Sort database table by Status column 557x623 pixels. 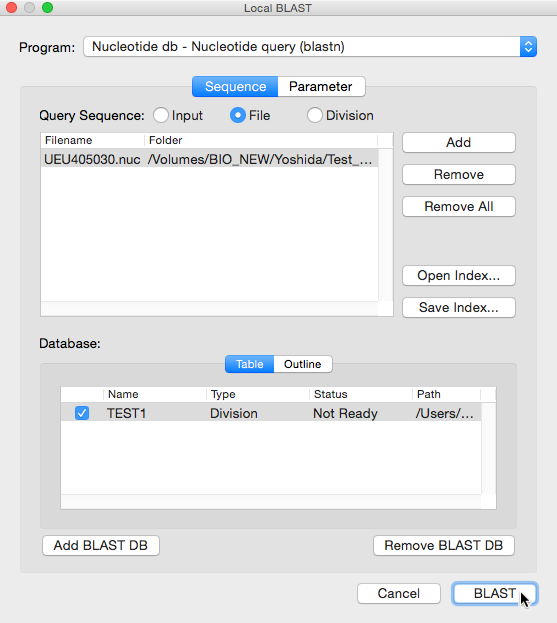(x=360, y=394)
